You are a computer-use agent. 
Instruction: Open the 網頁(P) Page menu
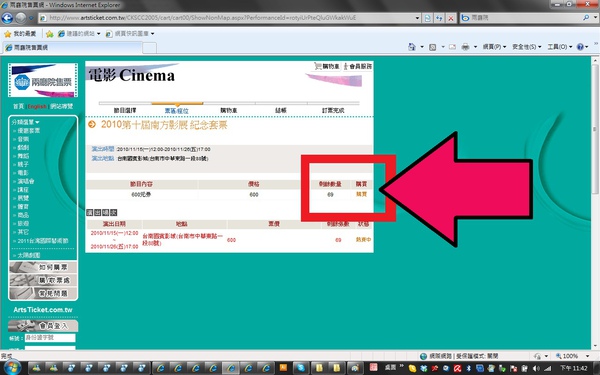tap(494, 47)
